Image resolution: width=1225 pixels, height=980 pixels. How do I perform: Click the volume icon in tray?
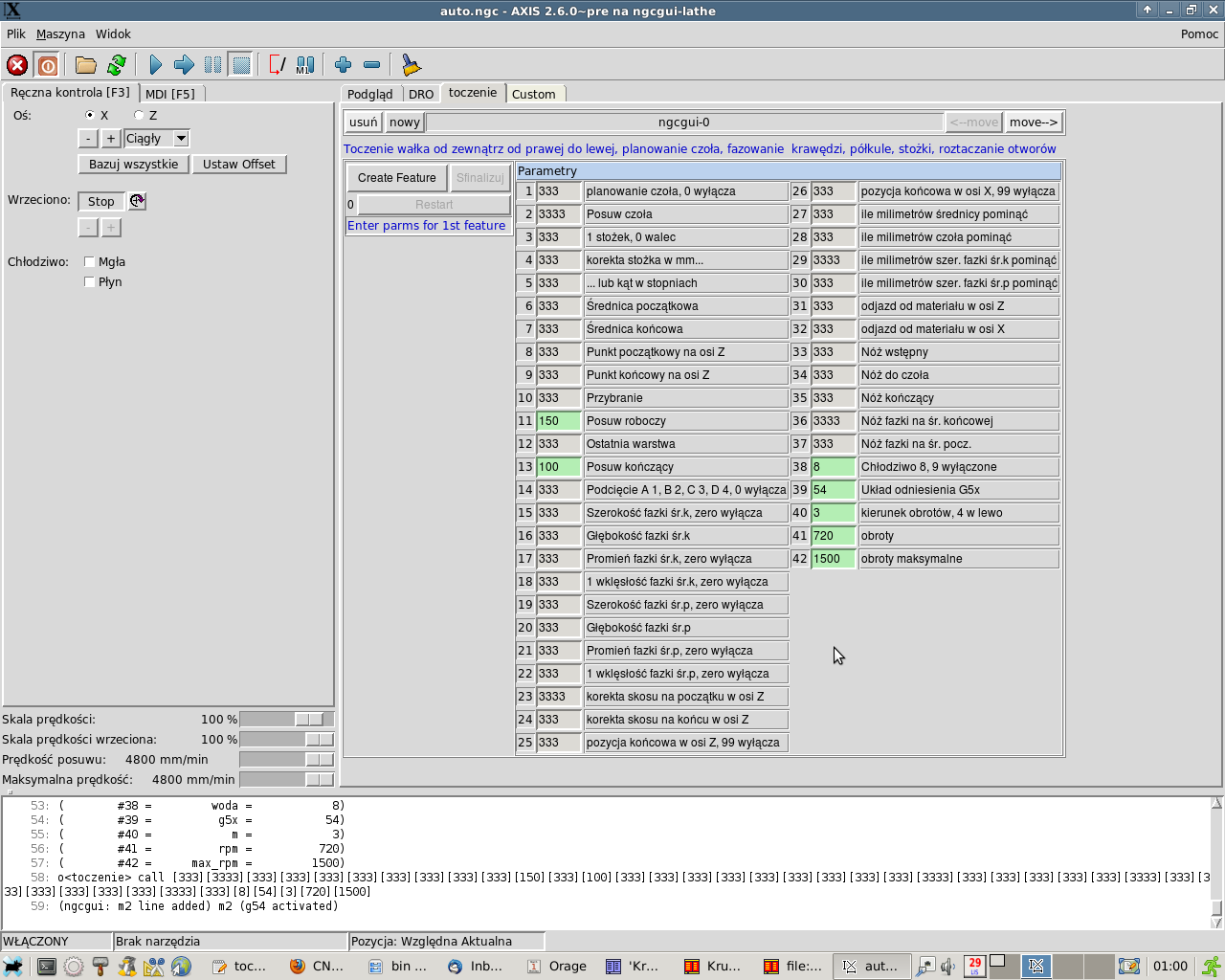[x=947, y=967]
